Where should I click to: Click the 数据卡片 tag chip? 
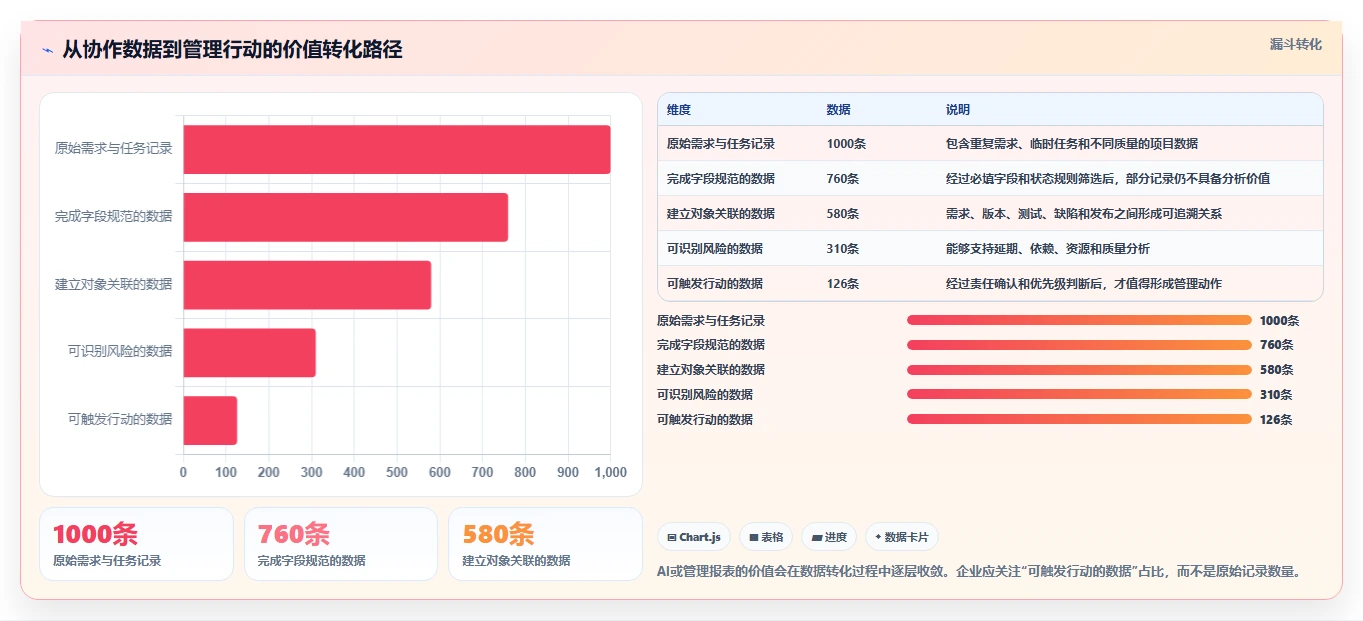901,537
